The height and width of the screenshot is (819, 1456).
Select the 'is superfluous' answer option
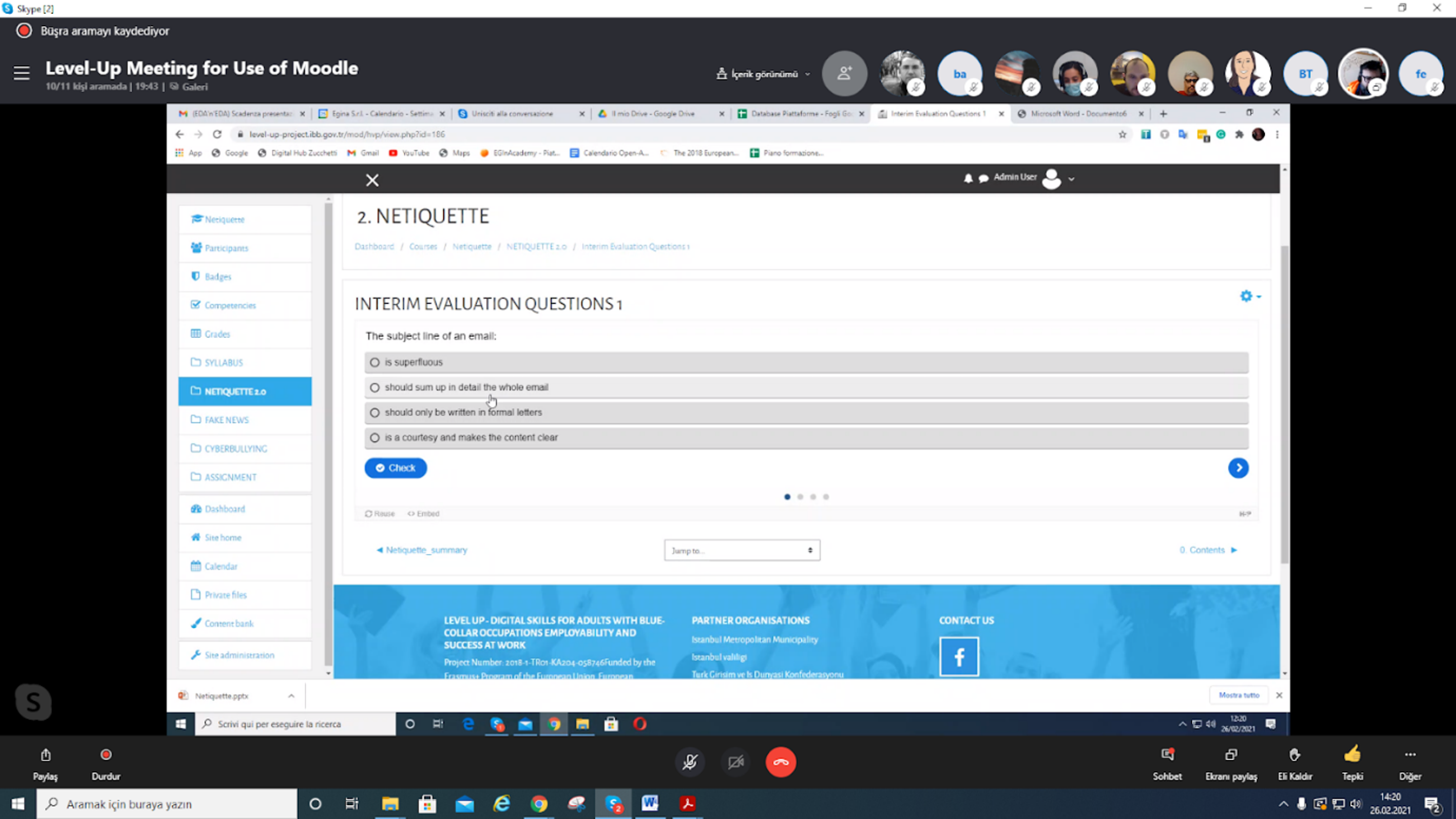375,362
